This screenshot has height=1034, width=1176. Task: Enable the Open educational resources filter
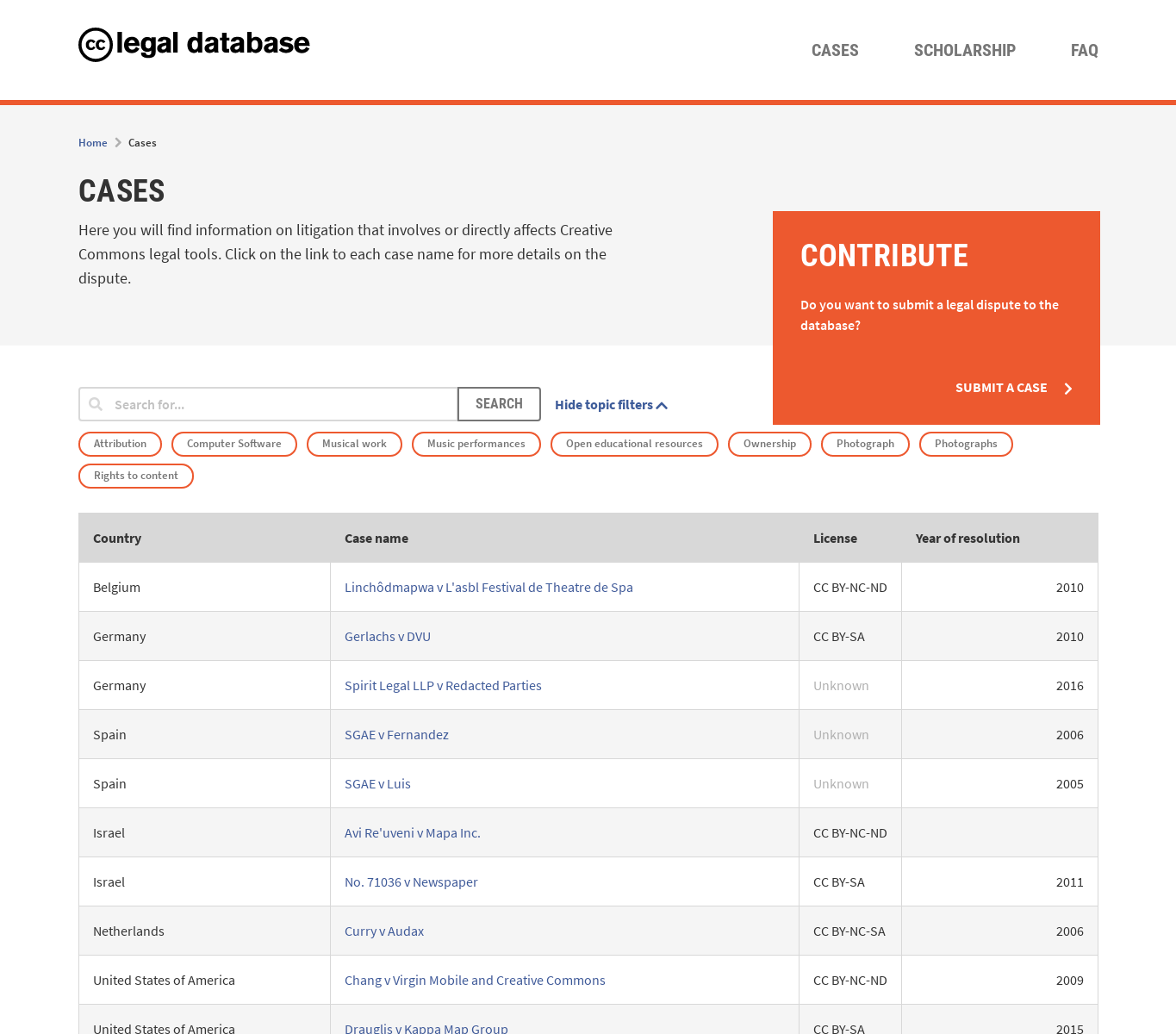pos(634,444)
